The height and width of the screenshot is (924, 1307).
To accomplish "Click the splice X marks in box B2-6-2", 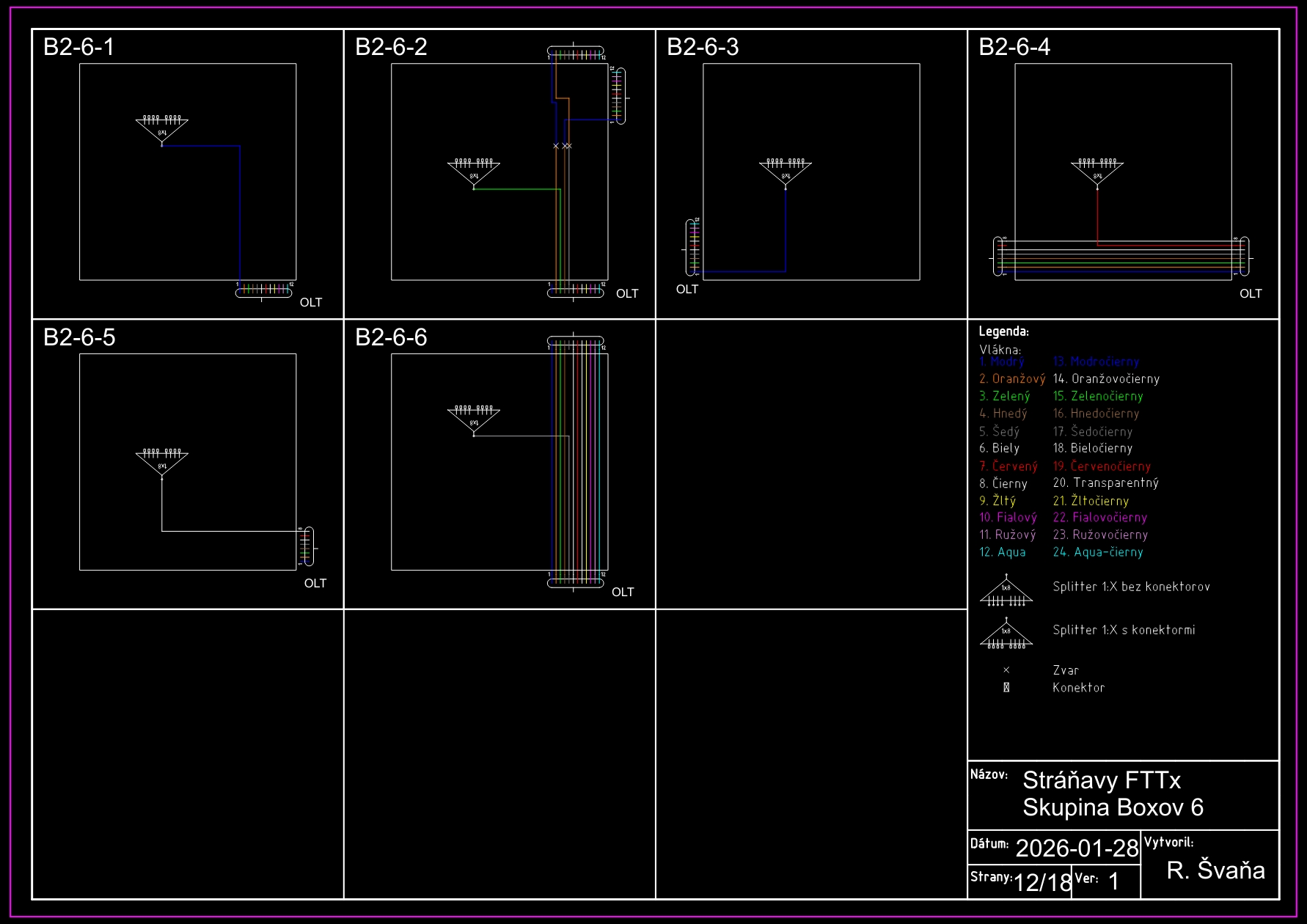I will (x=562, y=146).
